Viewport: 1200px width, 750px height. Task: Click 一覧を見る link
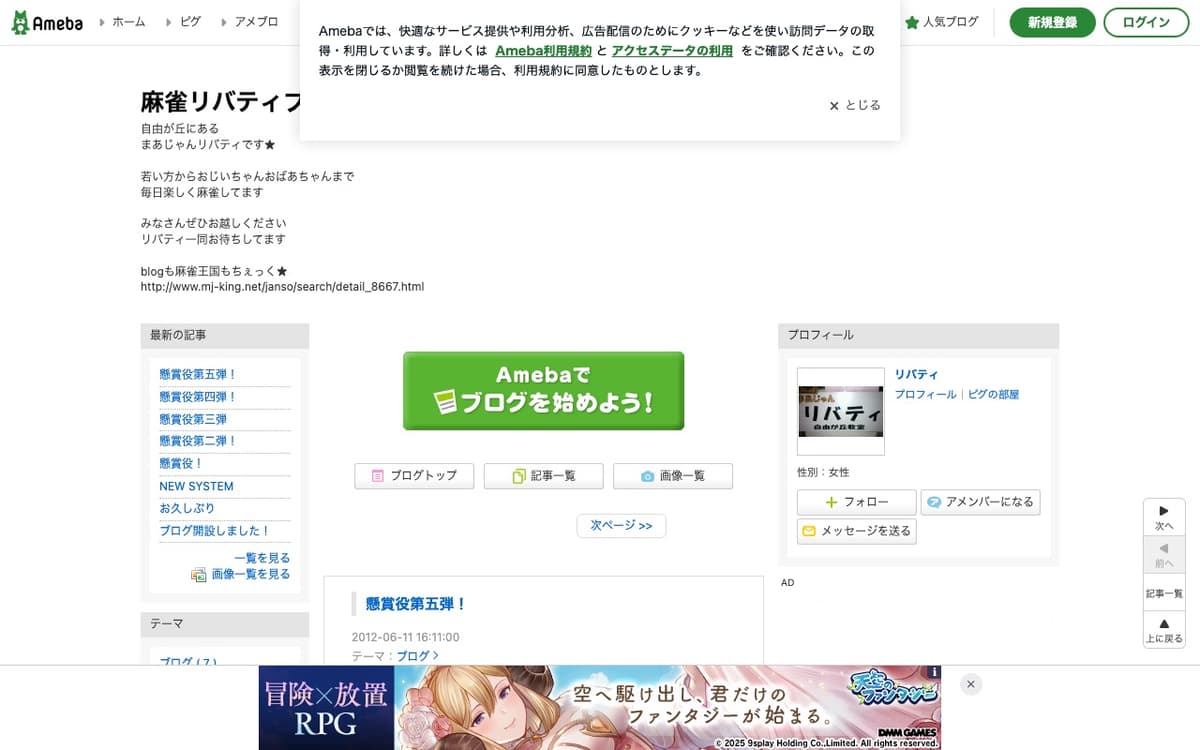click(262, 558)
